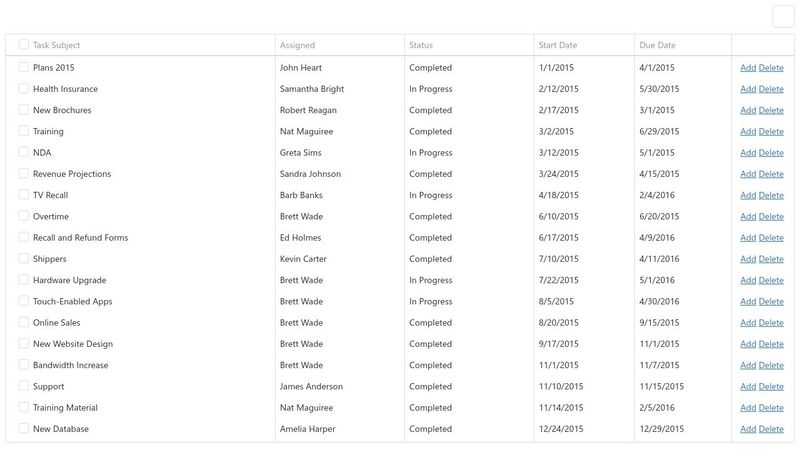Click the Due Date column header
Image resolution: width=800 pixels, height=450 pixels.
point(657,45)
